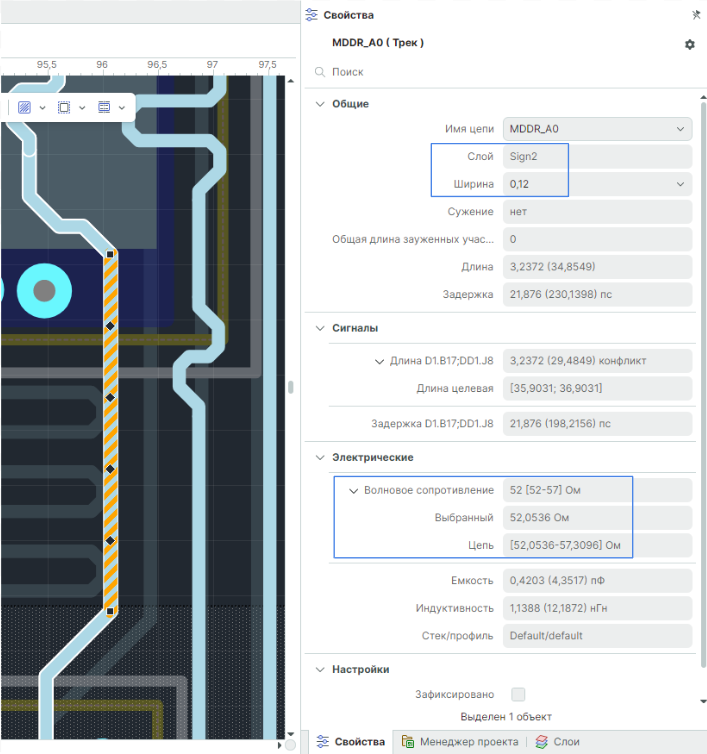Click the properties panel scrollbar thumb
707x754 pixels.
[703, 385]
